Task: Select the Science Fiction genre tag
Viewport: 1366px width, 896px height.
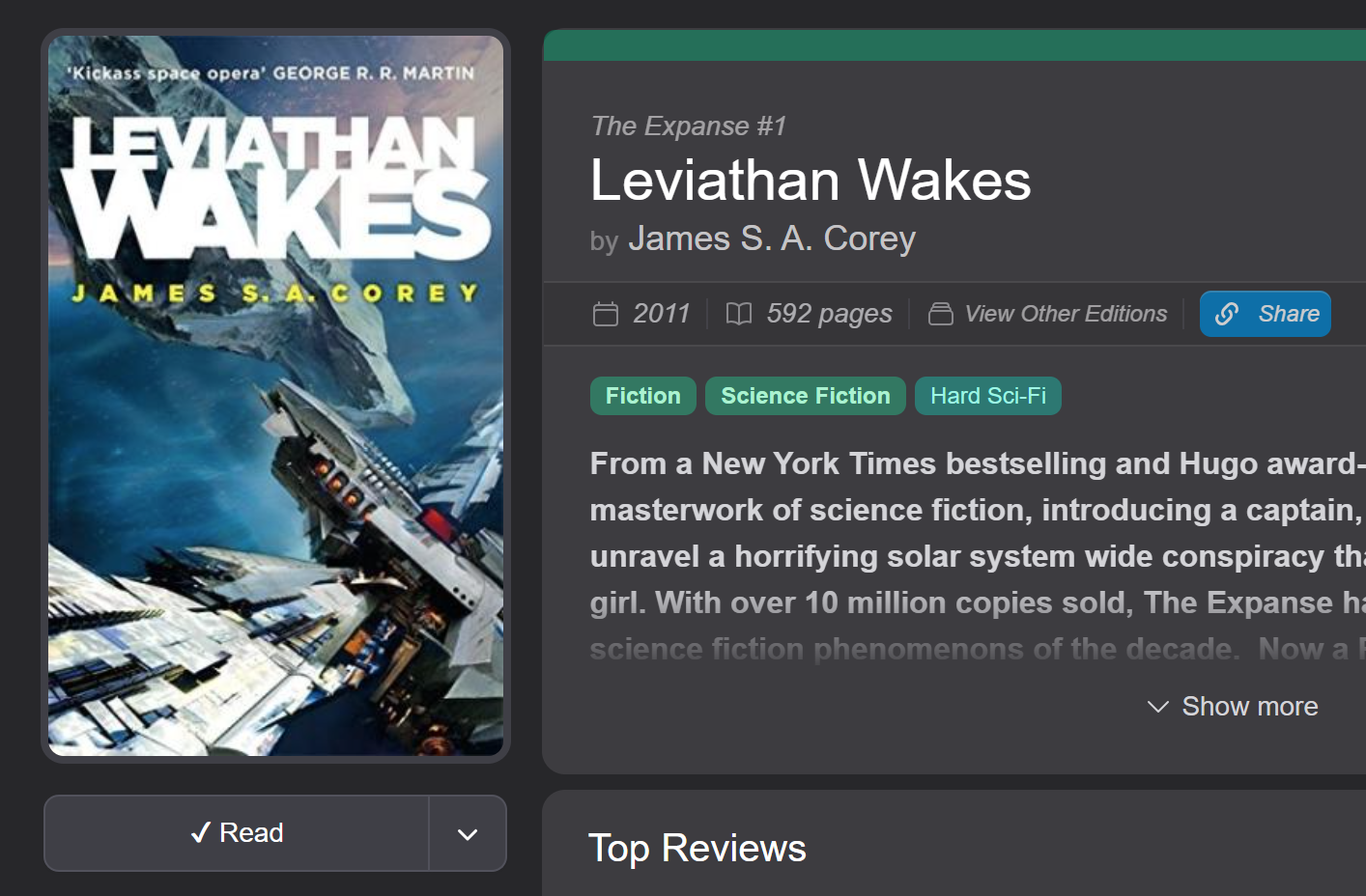Action: (x=806, y=396)
